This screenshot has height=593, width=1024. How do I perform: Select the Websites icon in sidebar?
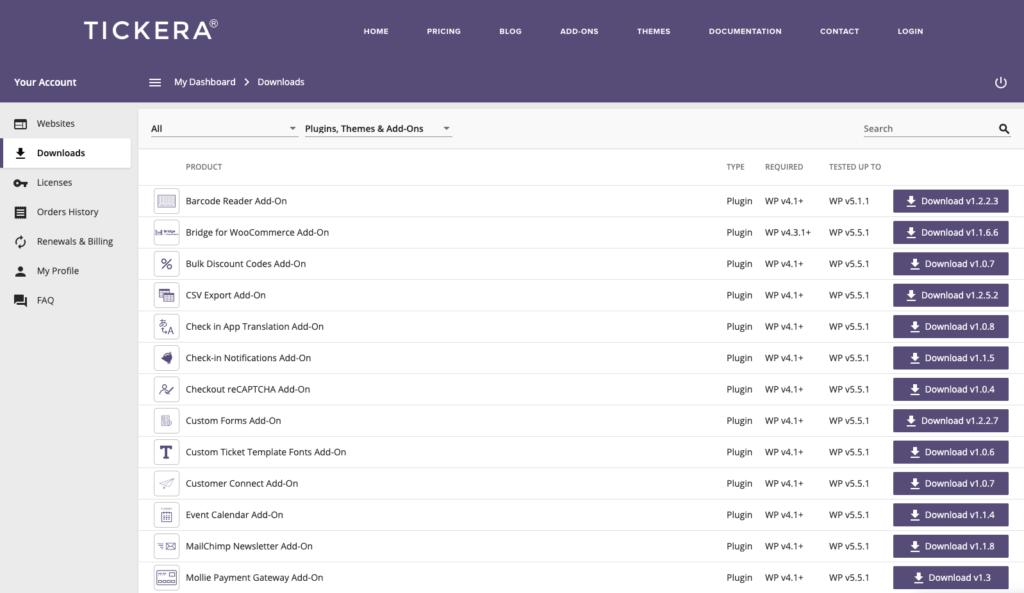[x=22, y=123]
